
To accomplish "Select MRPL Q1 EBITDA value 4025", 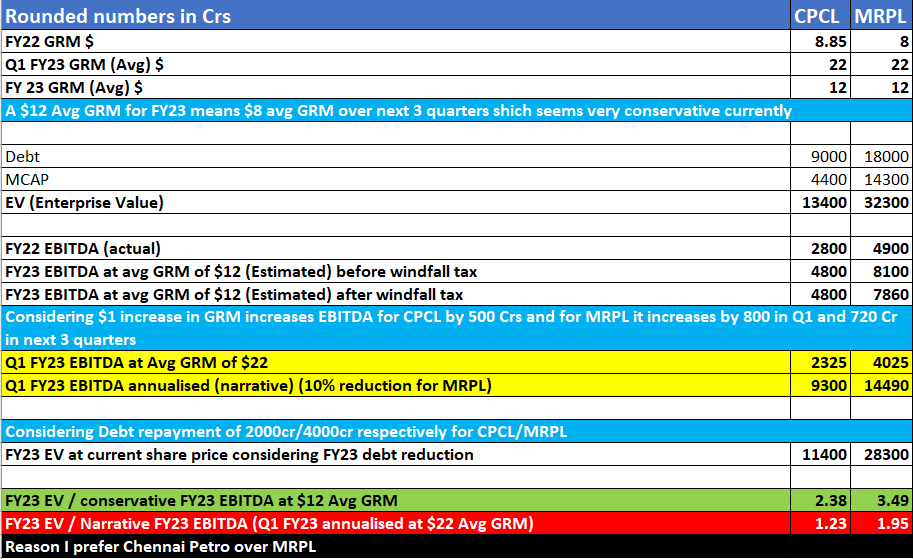I will 881,362.
